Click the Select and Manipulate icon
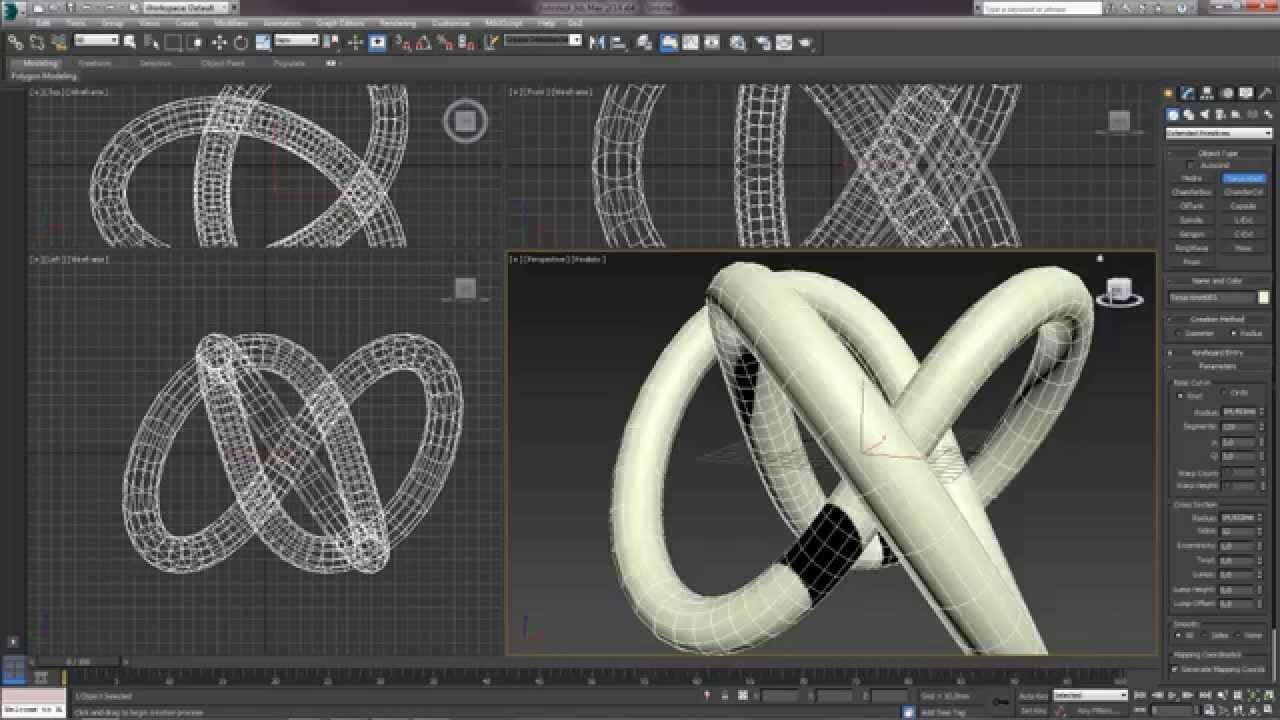The image size is (1280, 720). [x=355, y=42]
